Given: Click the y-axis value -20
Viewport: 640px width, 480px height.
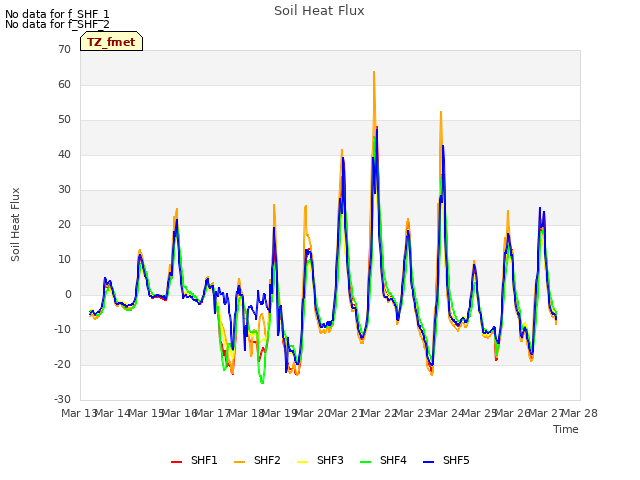Looking at the screenshot, I should 62,364.
